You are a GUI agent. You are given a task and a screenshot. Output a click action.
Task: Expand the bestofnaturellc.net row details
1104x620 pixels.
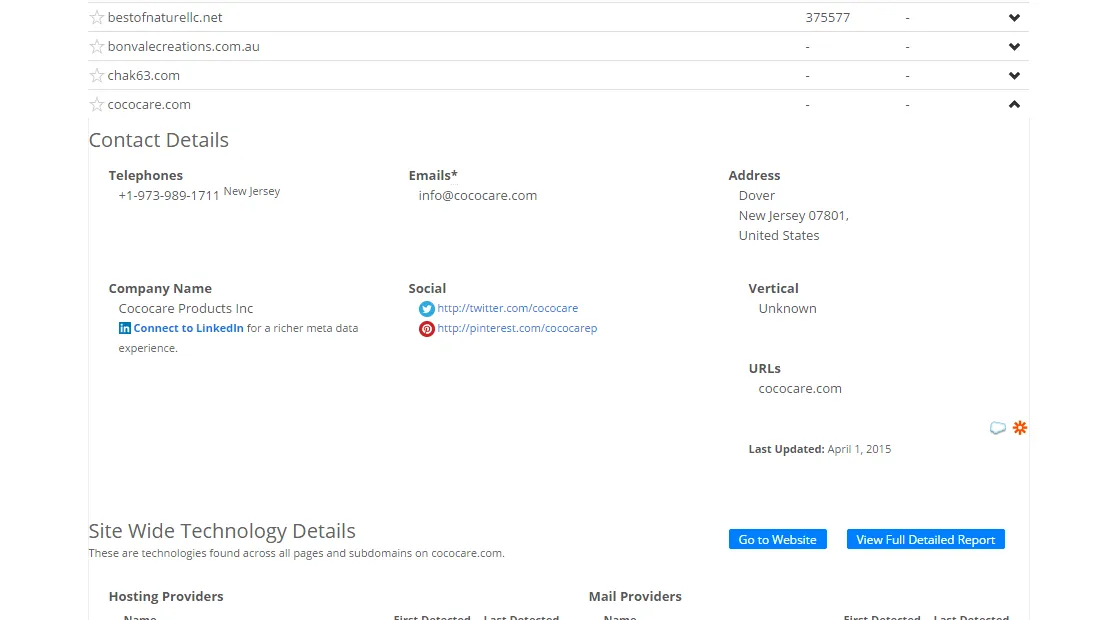pyautogui.click(x=1014, y=18)
